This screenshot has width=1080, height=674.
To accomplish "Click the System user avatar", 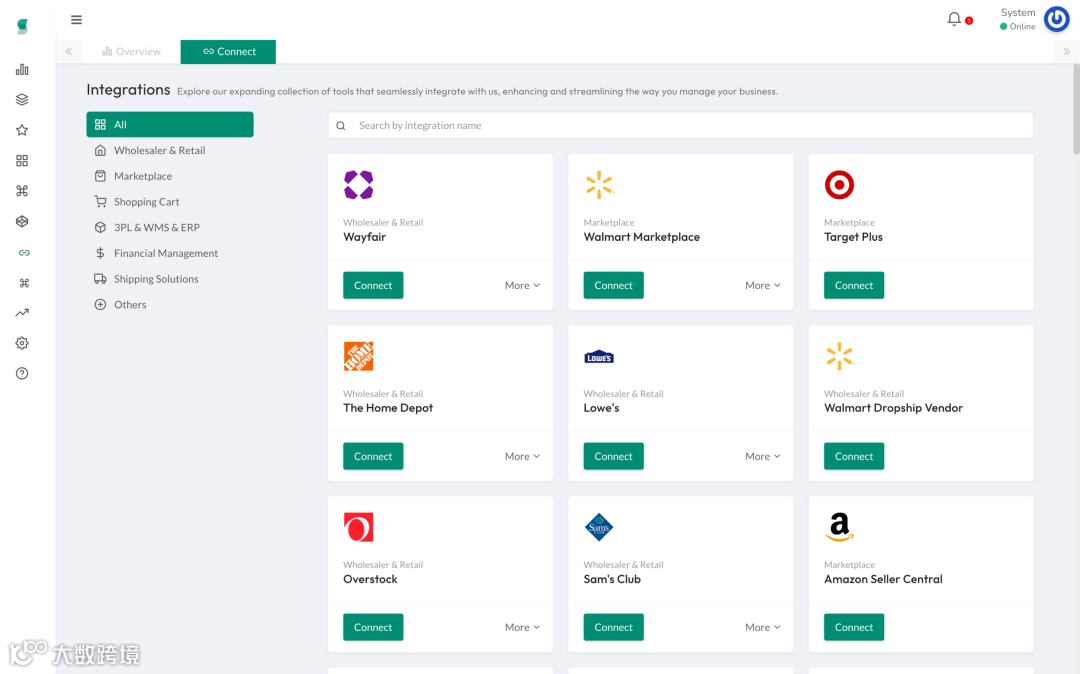I will tap(1056, 19).
